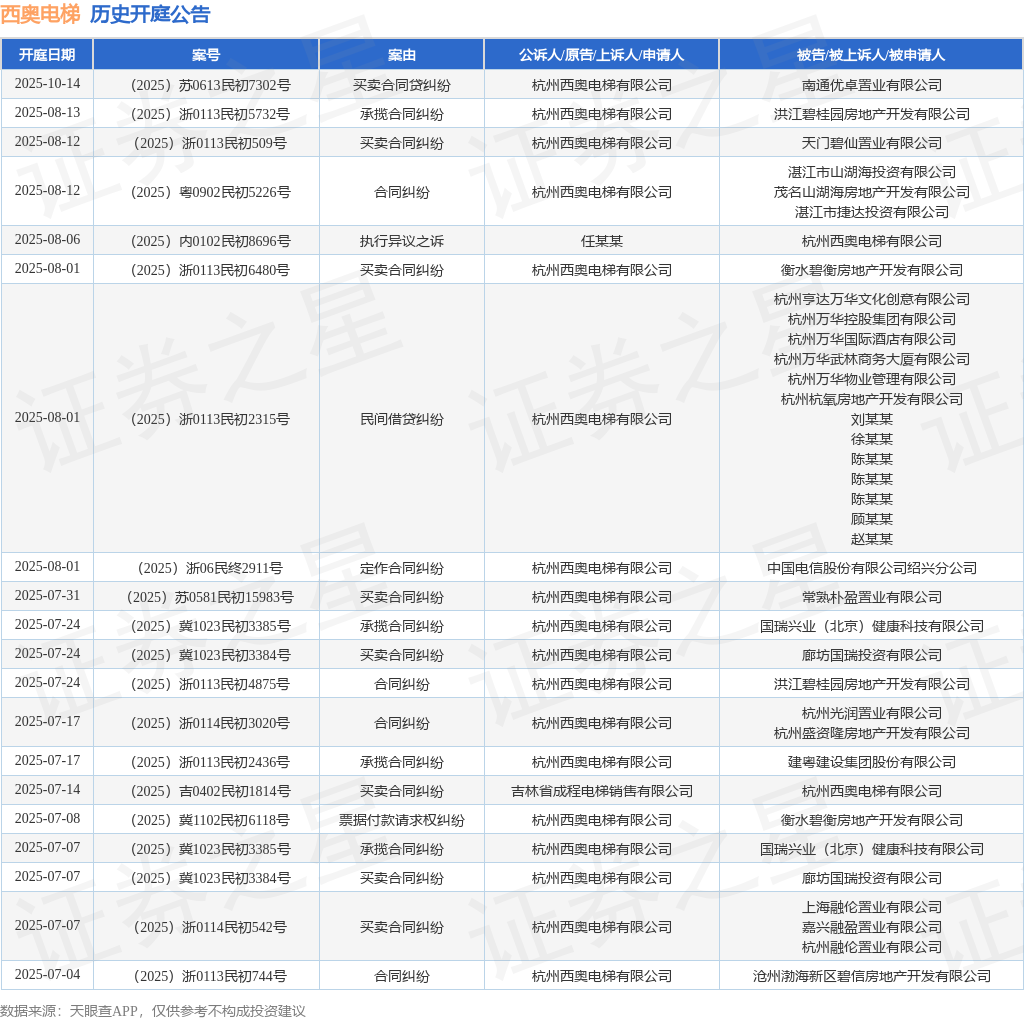1024x1020 pixels.
Task: Click the date 2025-07-04
Action: tap(47, 974)
